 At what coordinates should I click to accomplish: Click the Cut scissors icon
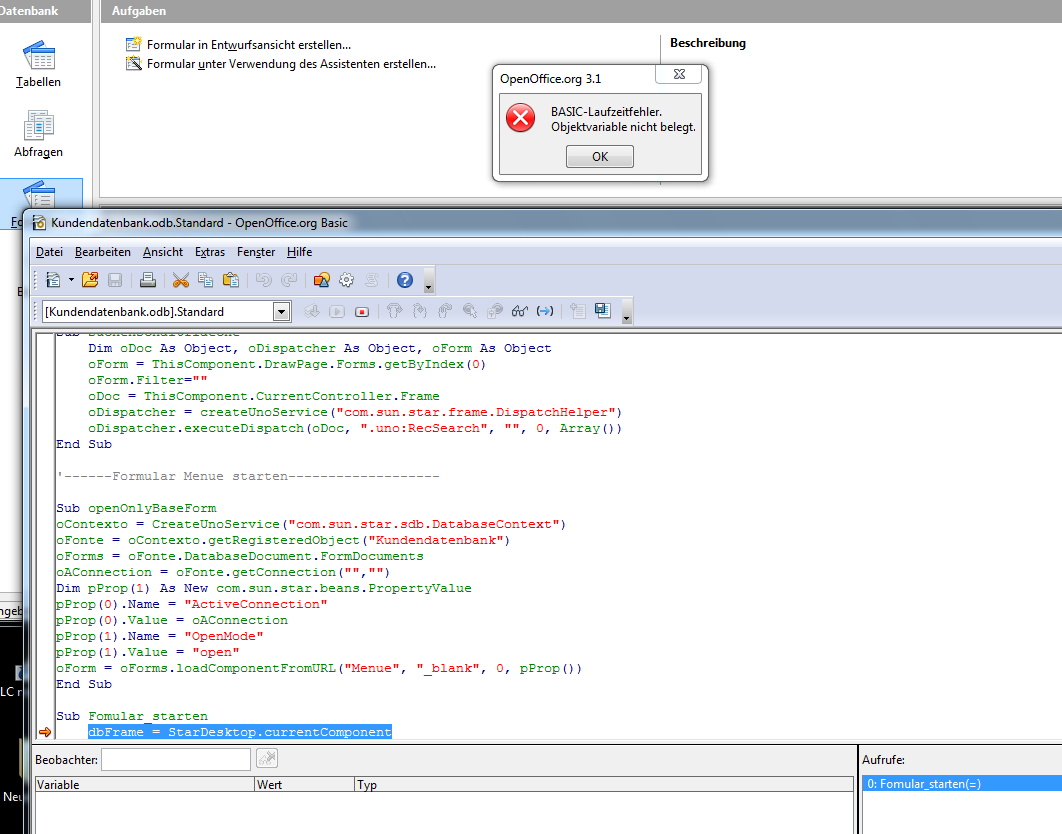[181, 280]
